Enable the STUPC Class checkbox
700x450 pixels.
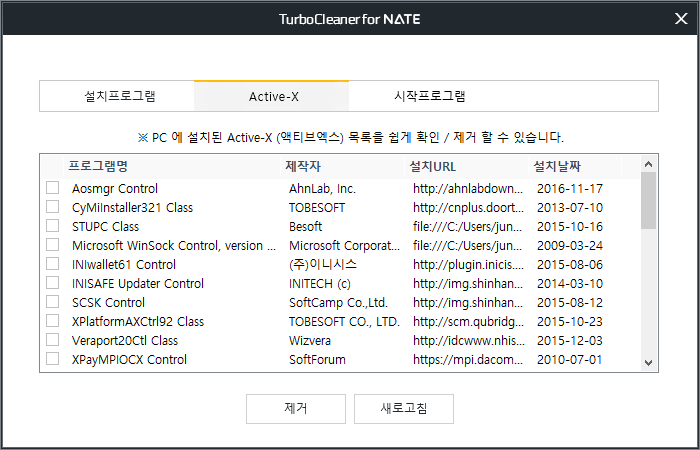click(53, 225)
